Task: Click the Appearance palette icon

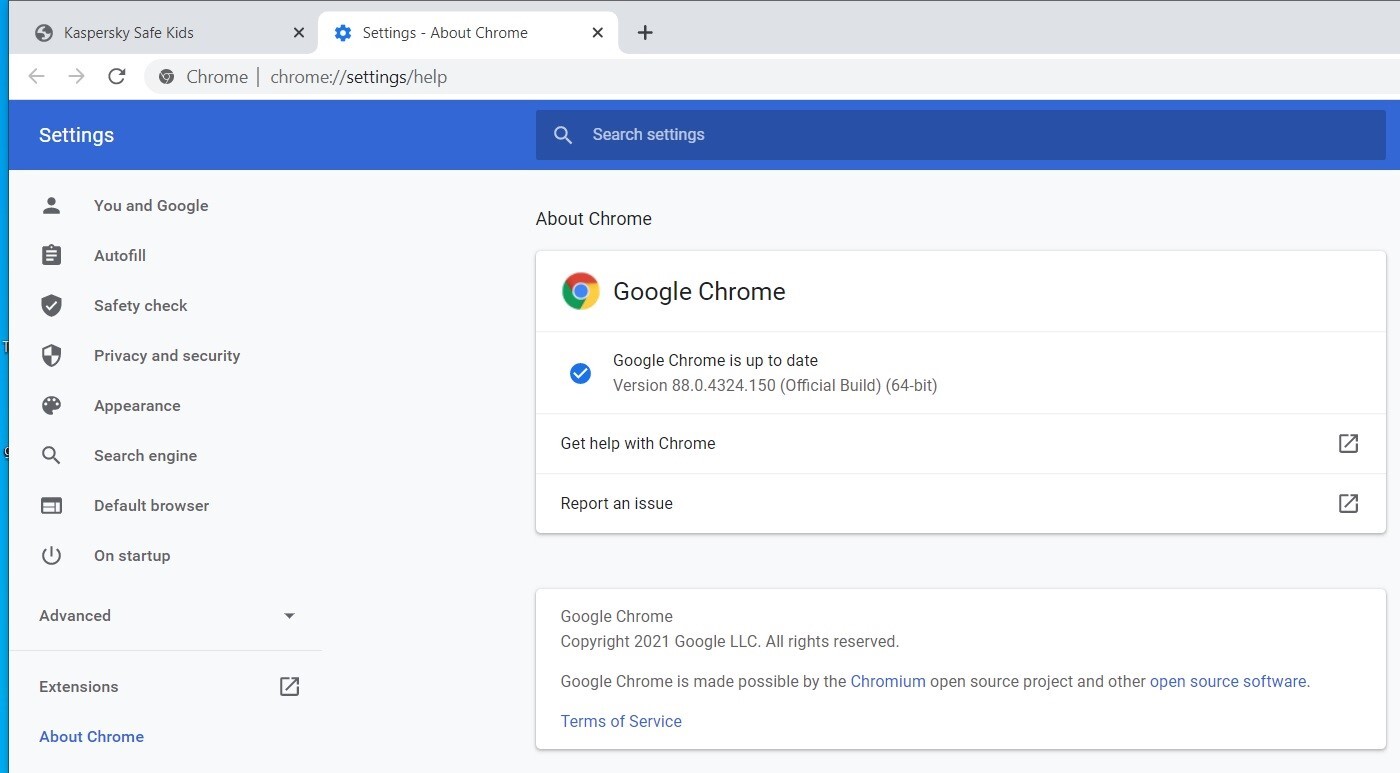Action: tap(51, 405)
